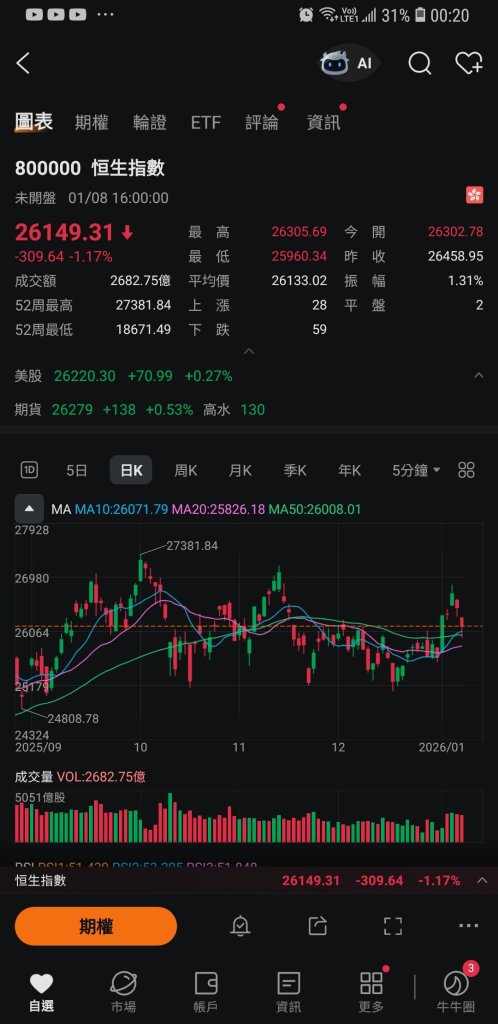Image resolution: width=498 pixels, height=1024 pixels.
Task: Add to watchlist with heart-plus icon
Action: pyautogui.click(x=469, y=63)
